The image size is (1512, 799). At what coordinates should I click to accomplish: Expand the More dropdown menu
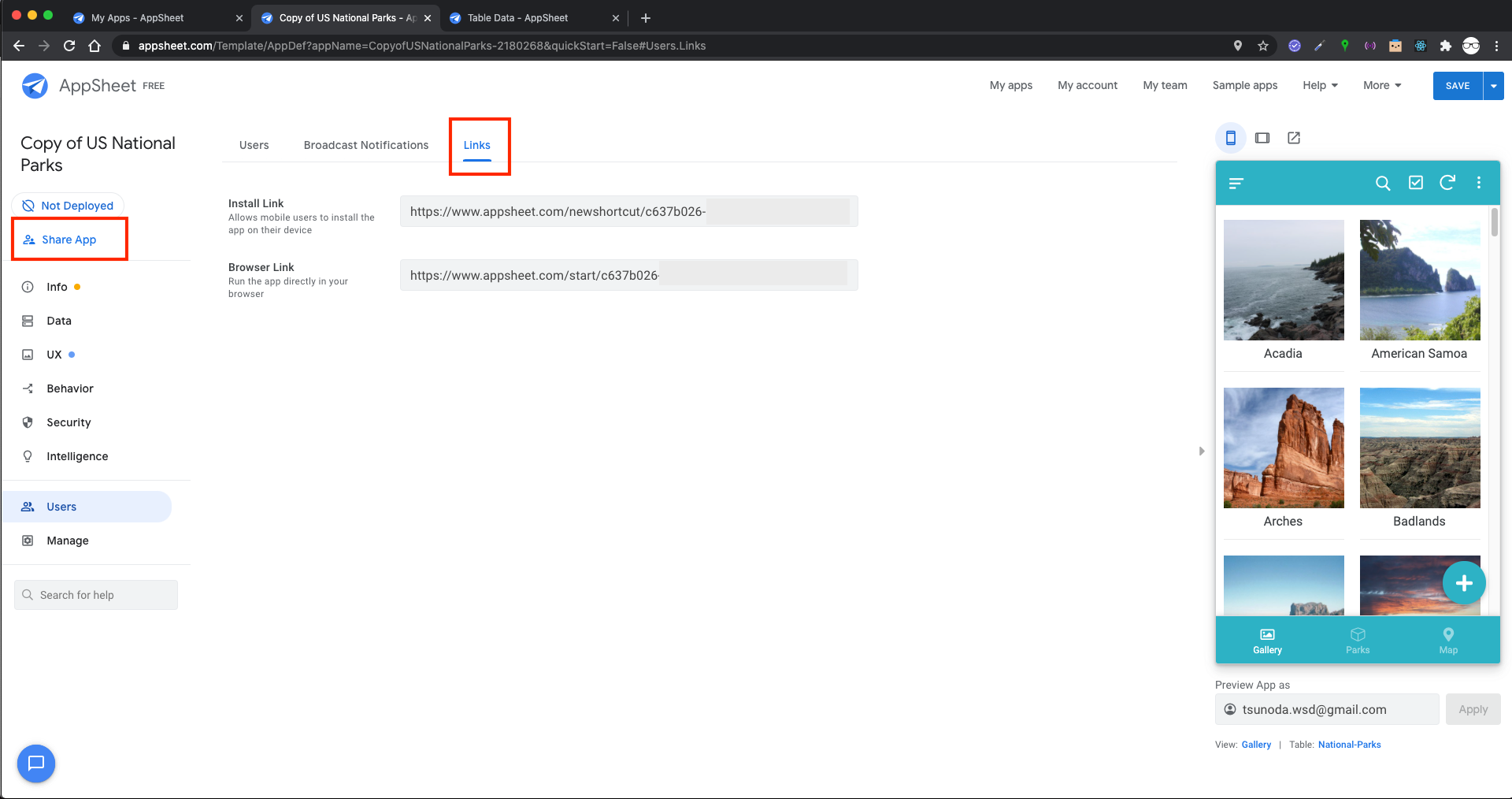click(1382, 85)
